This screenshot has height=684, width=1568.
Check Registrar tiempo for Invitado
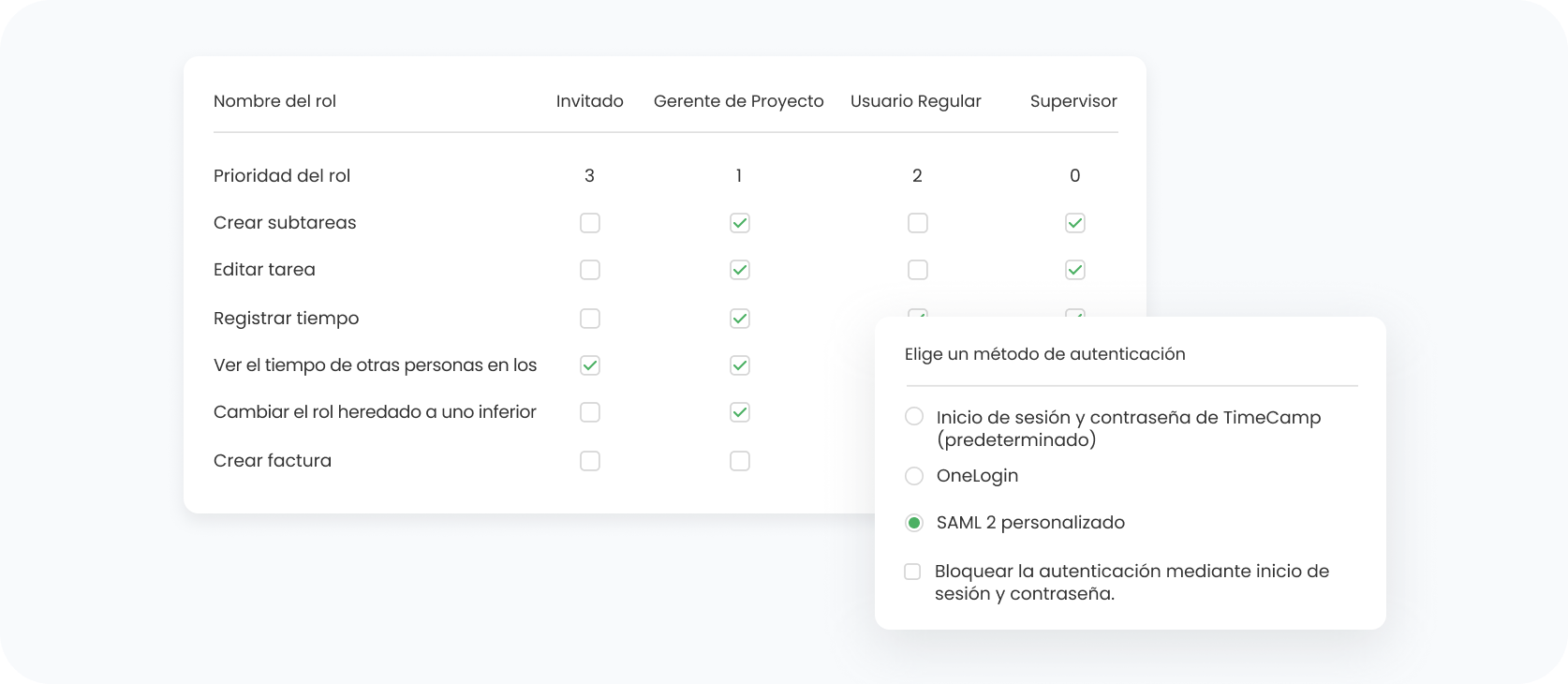[590, 319]
